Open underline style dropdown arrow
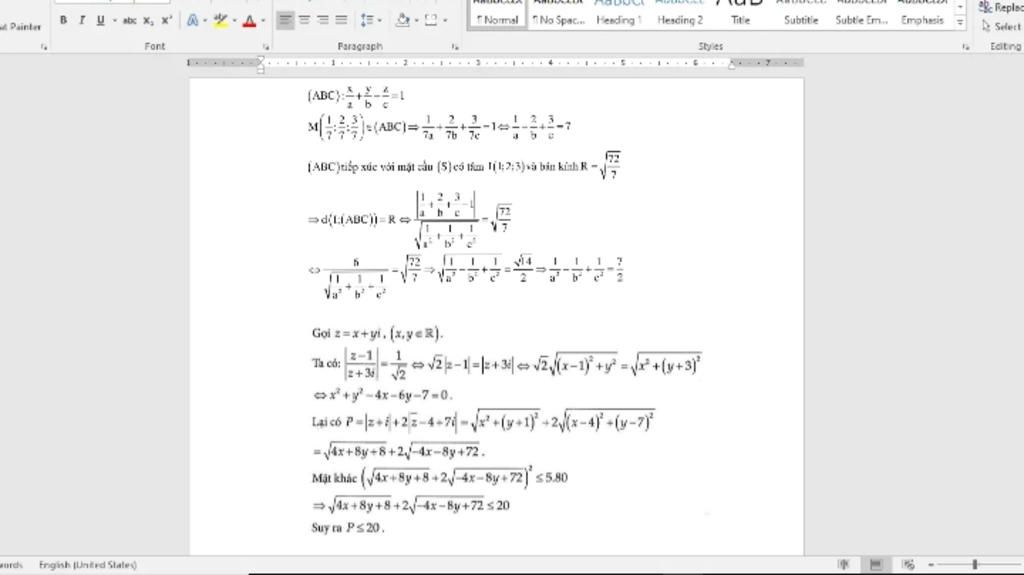 114,20
